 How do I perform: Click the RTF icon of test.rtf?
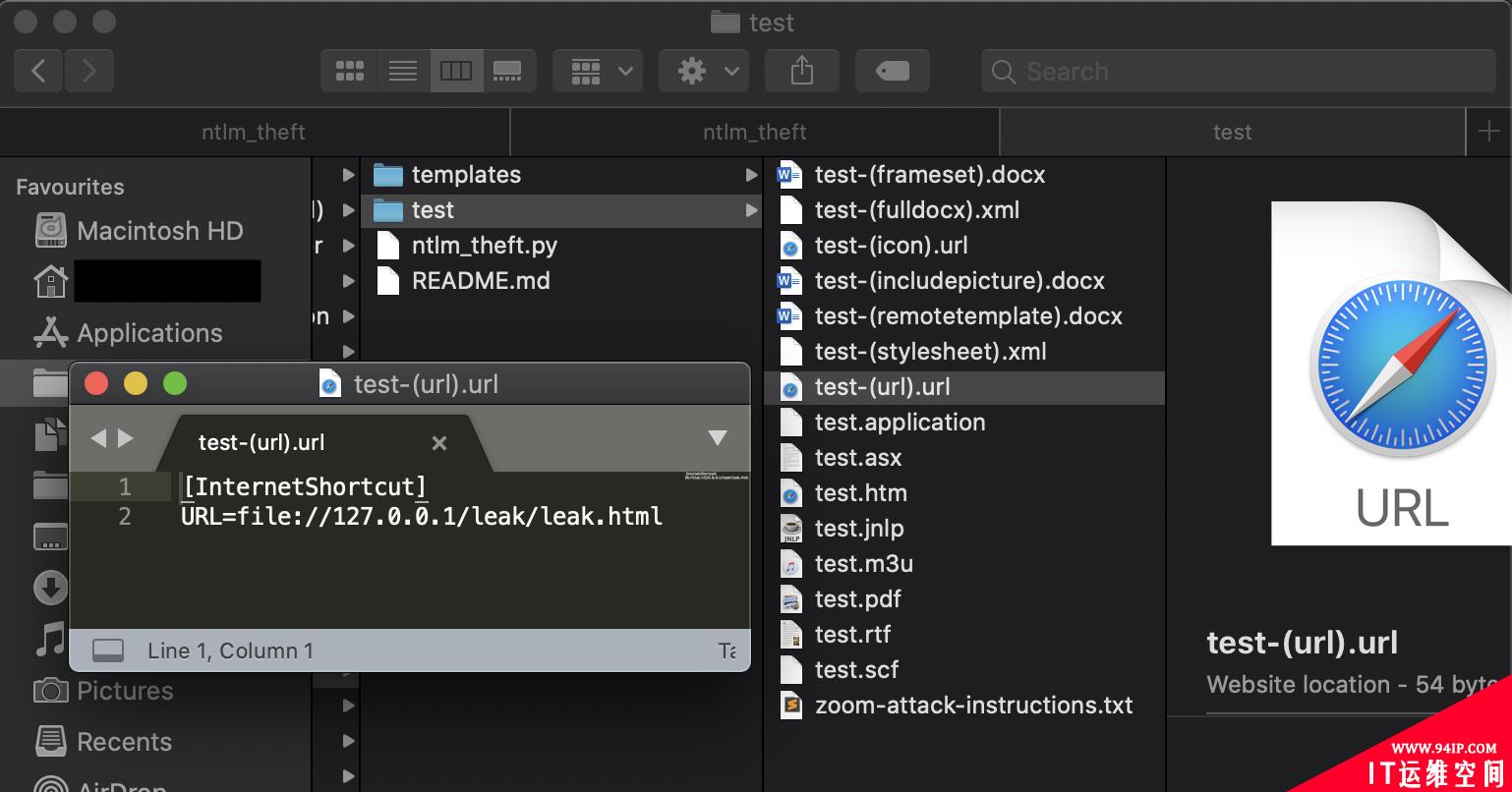790,635
